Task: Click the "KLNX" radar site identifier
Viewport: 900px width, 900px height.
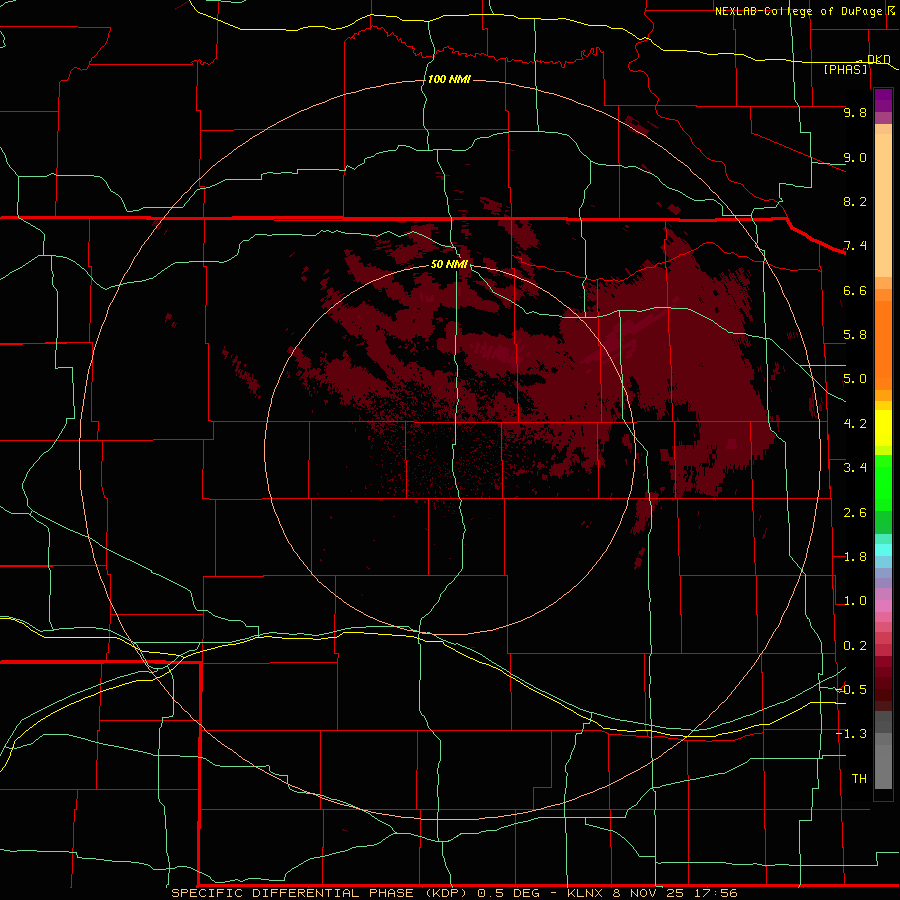Action: tap(585, 893)
